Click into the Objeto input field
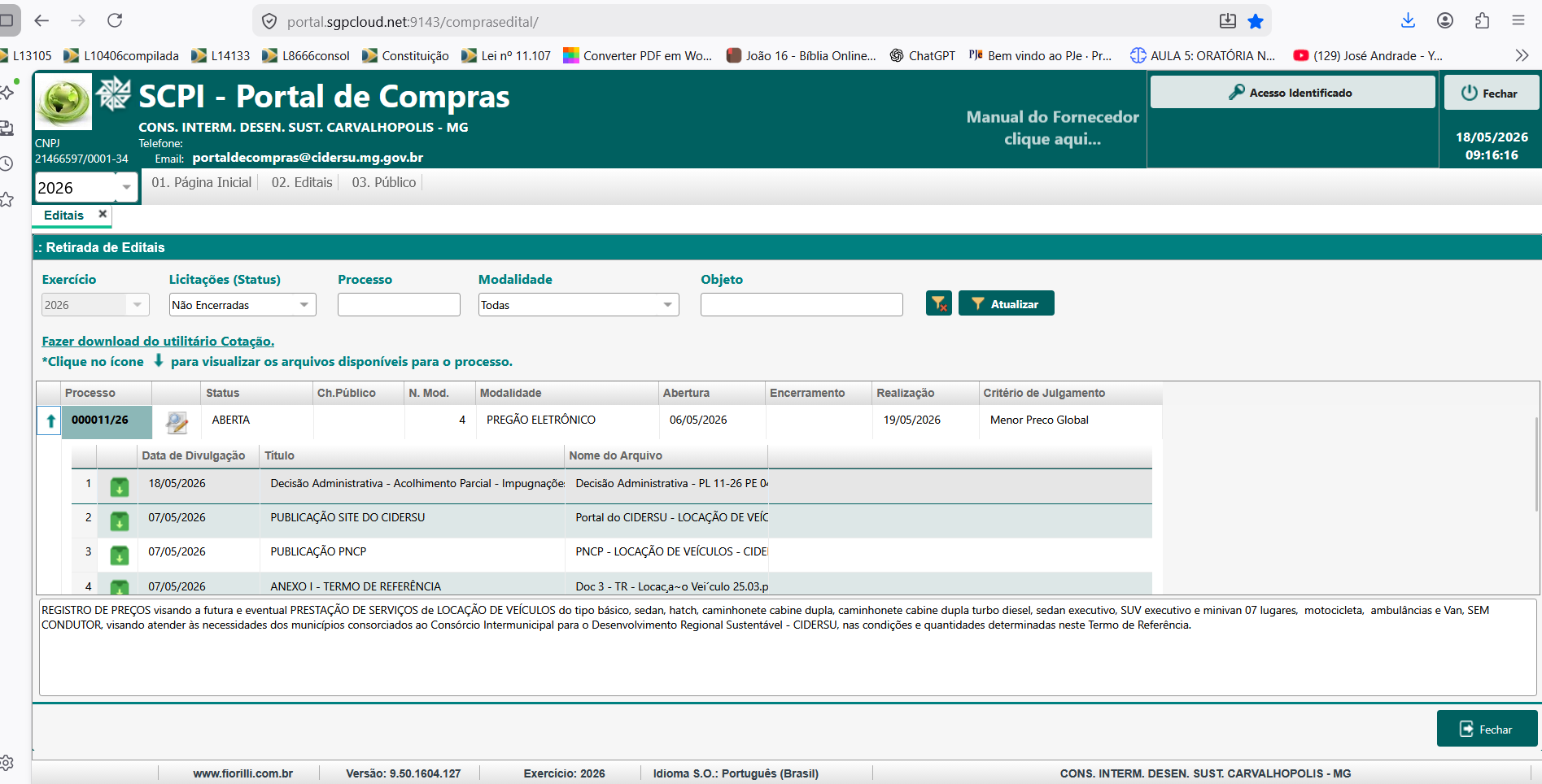This screenshot has height=784, width=1542. 802,305
